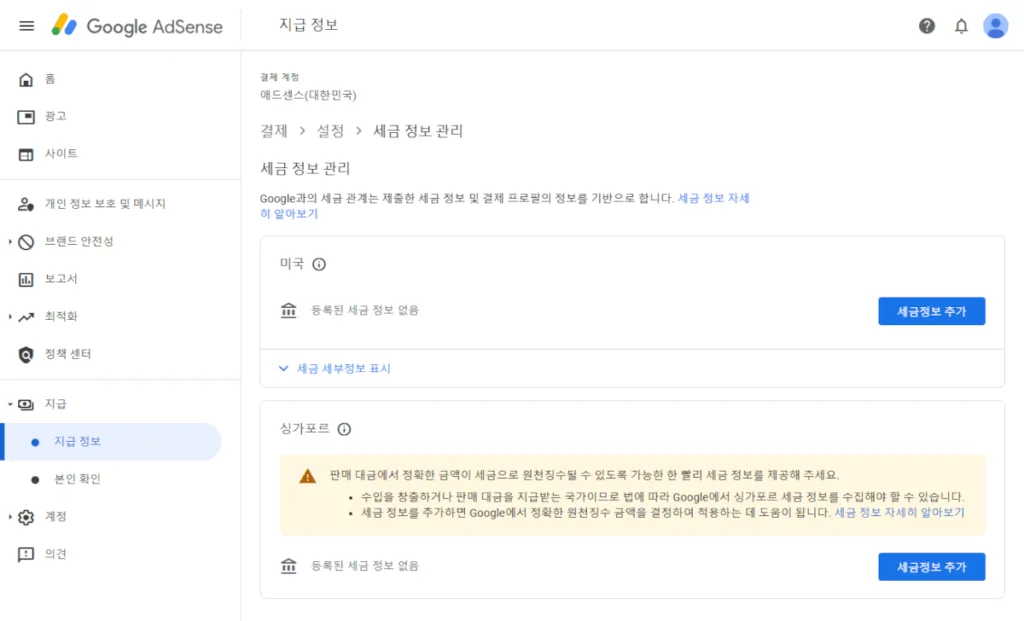Screen dimensions: 1024x621
Task: Click 설정 in the breadcrumb
Action: tap(330, 131)
